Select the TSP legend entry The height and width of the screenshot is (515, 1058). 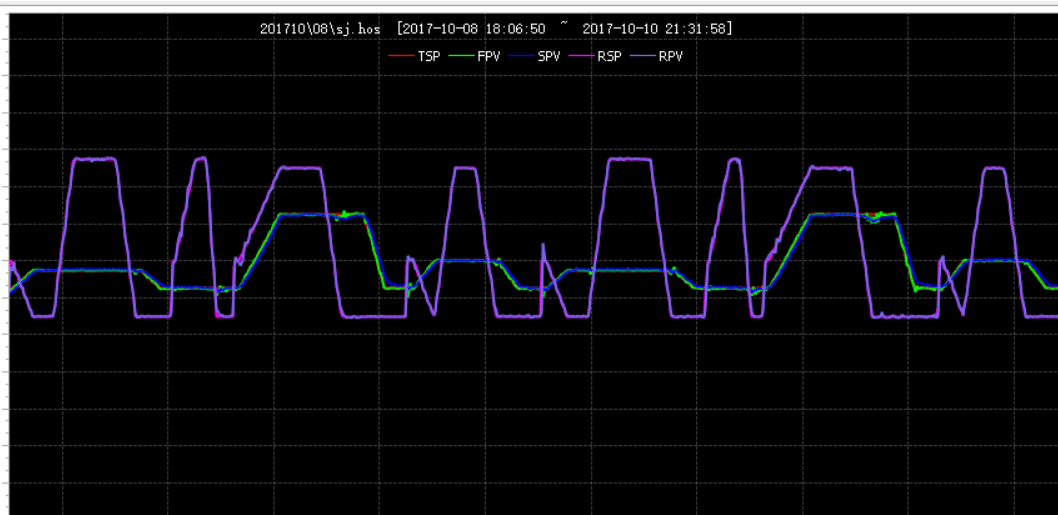pyautogui.click(x=414, y=57)
